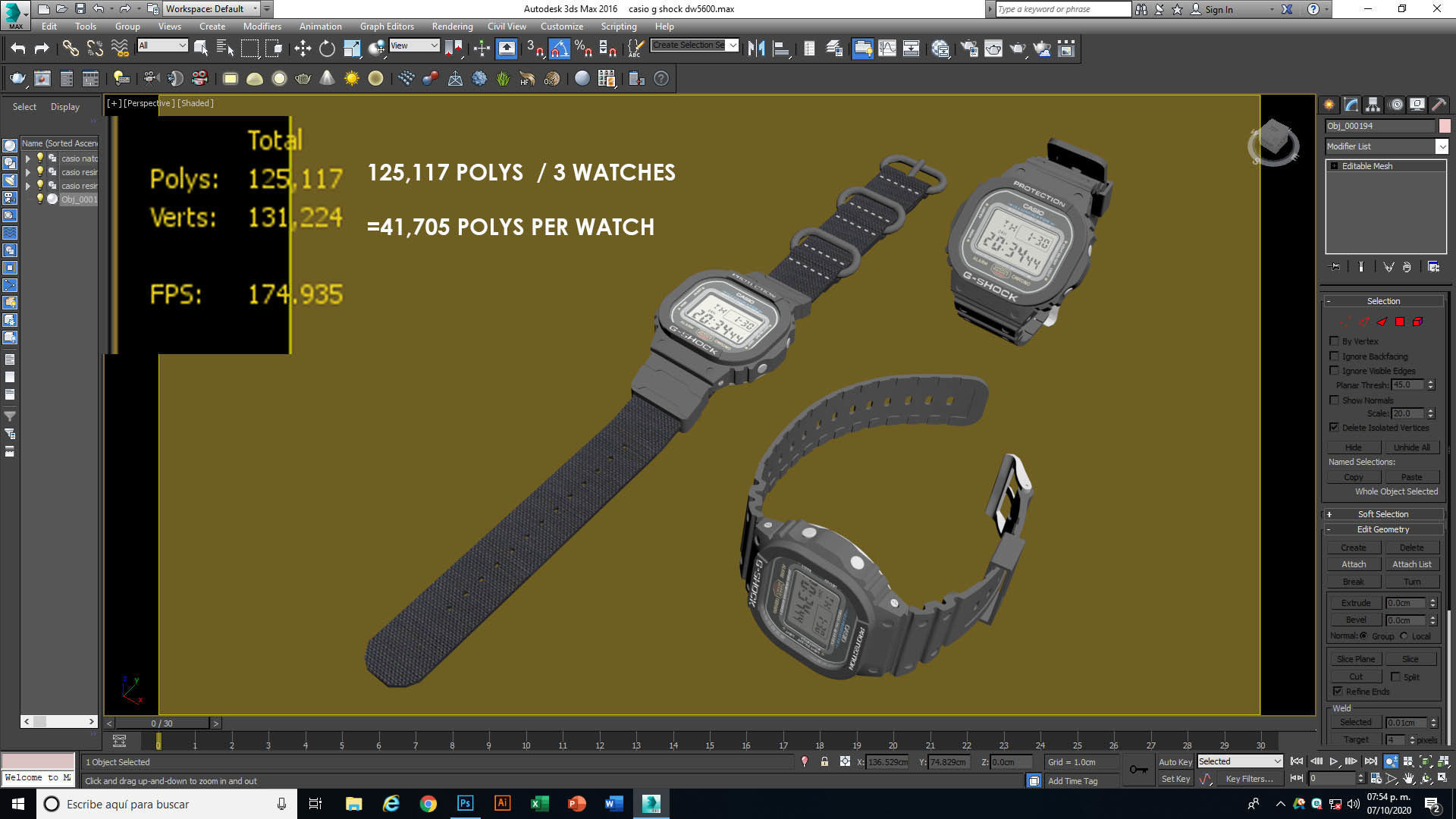The image size is (1456, 819).
Task: Enable the Show Normals checkbox
Action: point(1334,400)
